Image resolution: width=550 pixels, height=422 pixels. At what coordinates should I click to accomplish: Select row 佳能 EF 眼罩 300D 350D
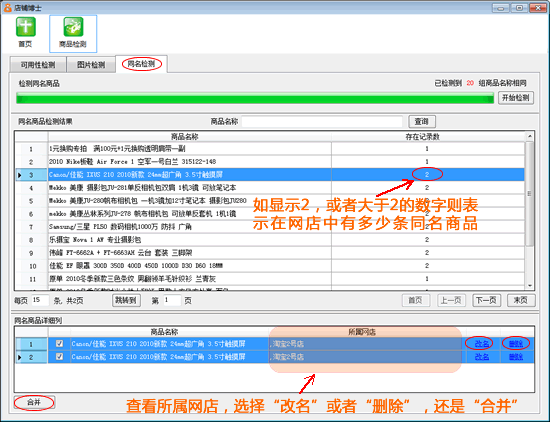click(x=269, y=266)
